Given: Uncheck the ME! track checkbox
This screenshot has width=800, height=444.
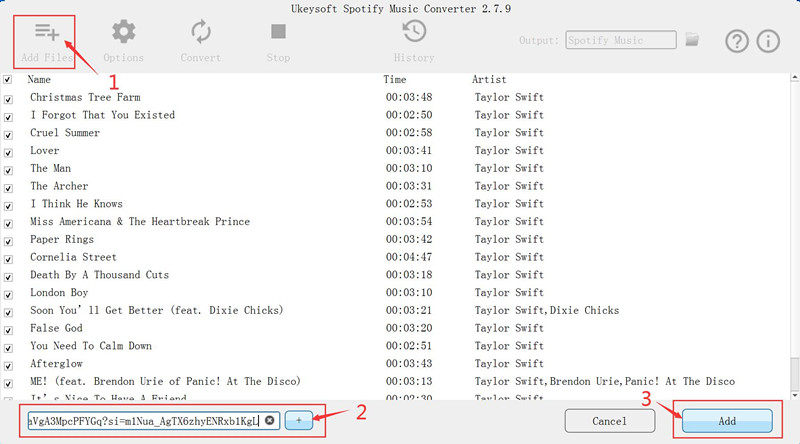Looking at the screenshot, I should coord(8,384).
